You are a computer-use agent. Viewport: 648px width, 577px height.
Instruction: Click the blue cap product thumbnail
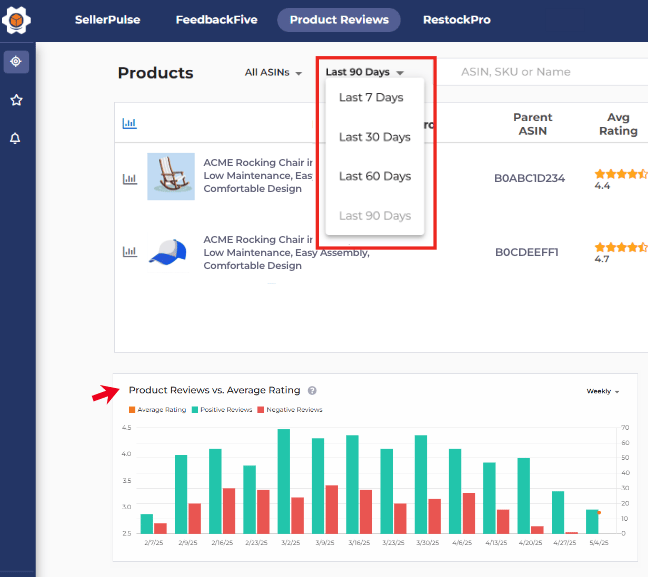point(169,252)
